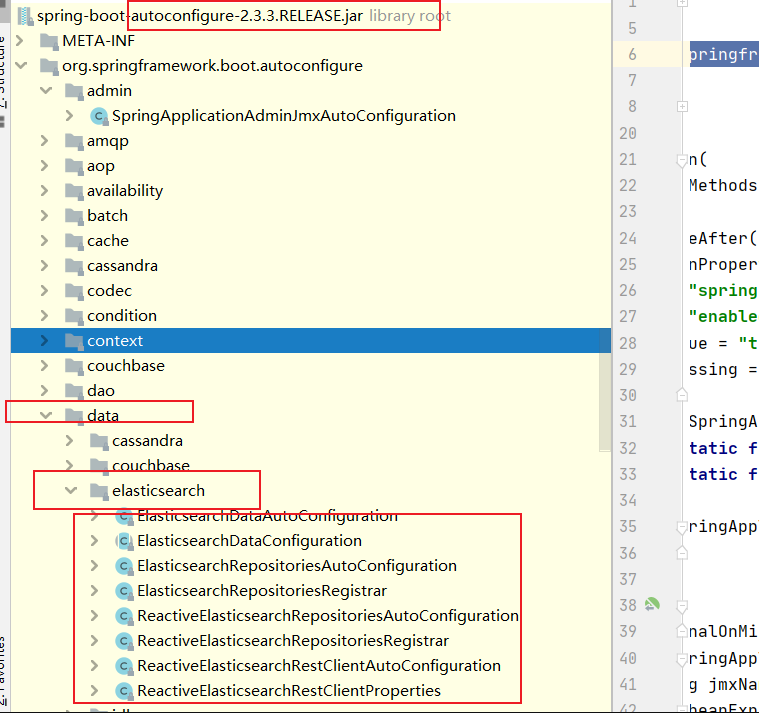Viewport: 759px width, 713px height.
Task: Select the couchbase package above dao
Action: pos(126,366)
